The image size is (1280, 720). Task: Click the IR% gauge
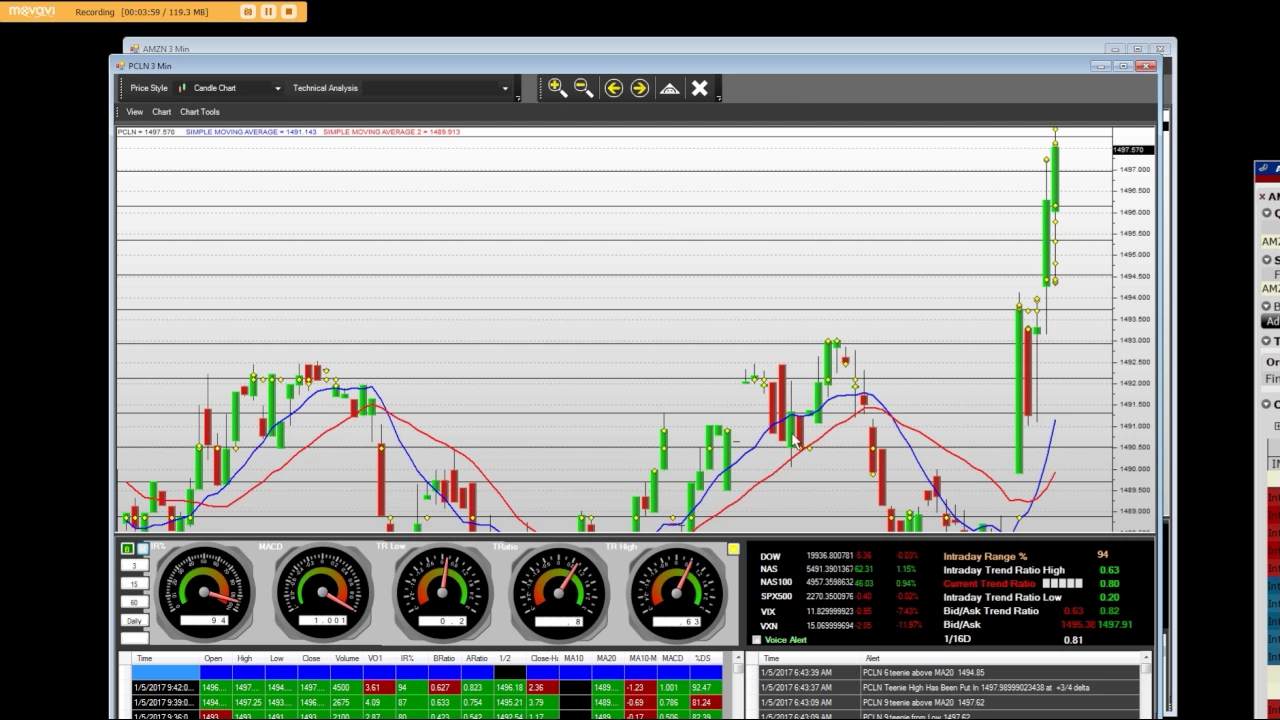205,592
